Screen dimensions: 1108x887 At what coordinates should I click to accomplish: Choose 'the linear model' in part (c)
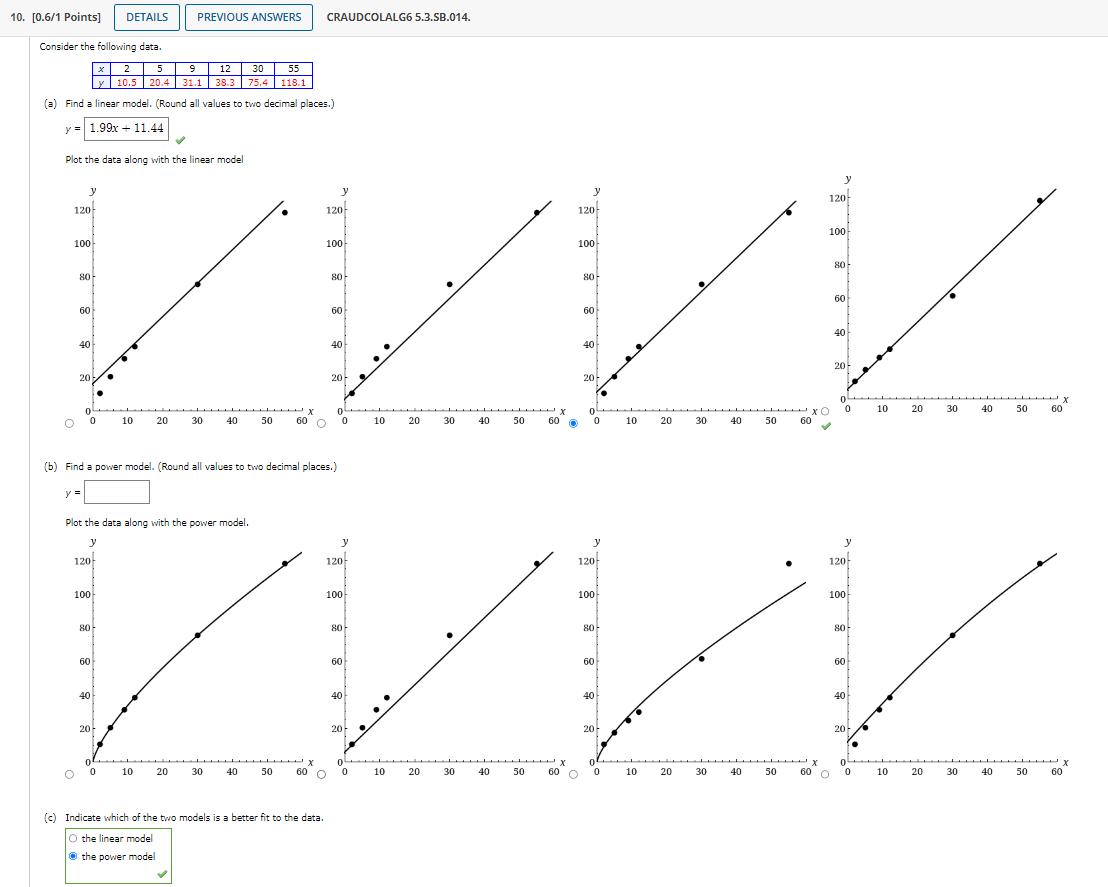tap(72, 838)
